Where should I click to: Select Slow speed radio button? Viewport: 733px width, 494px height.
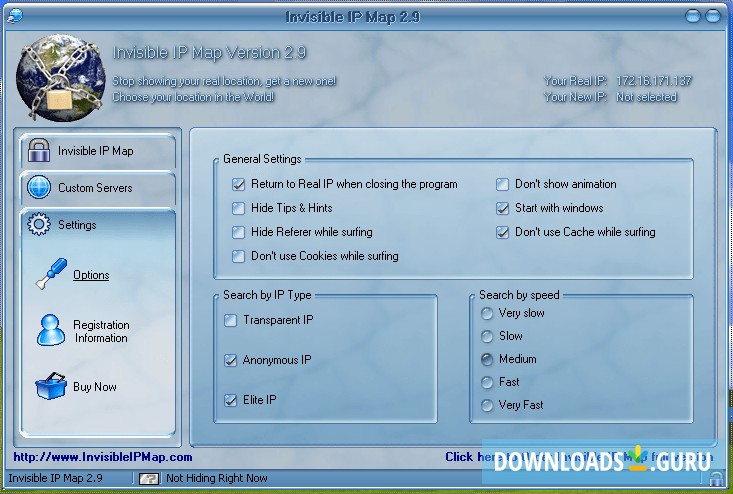point(487,336)
